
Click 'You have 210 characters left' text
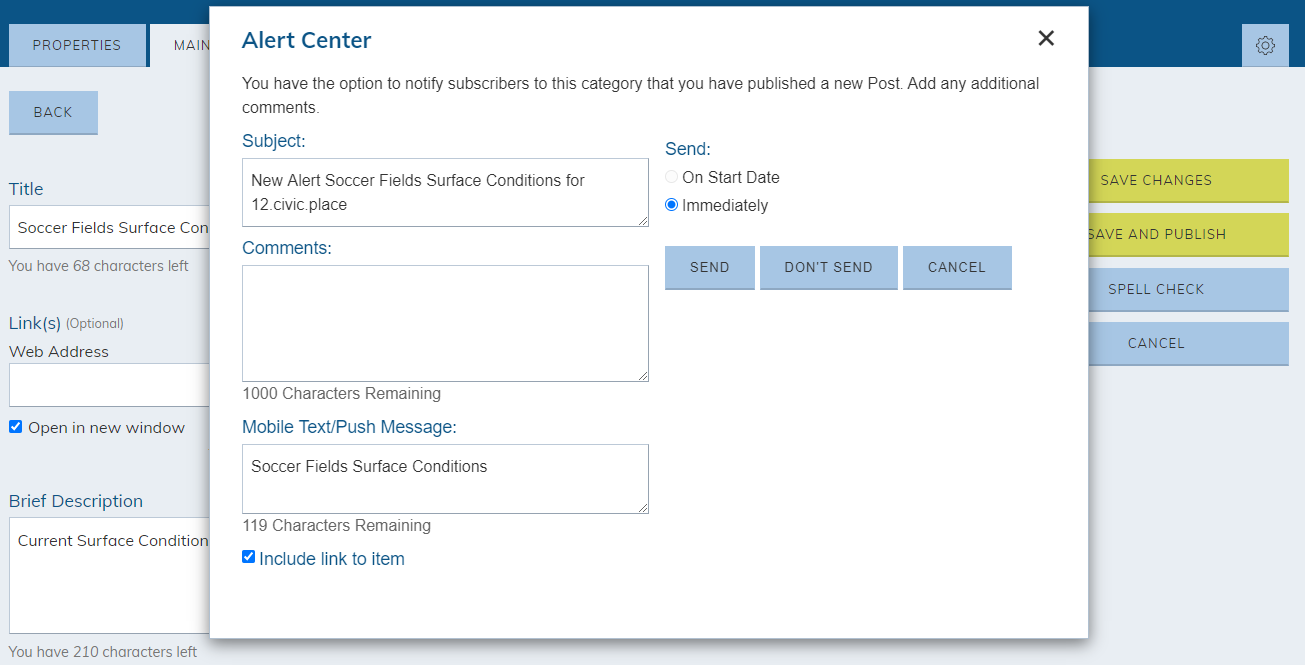tap(103, 652)
